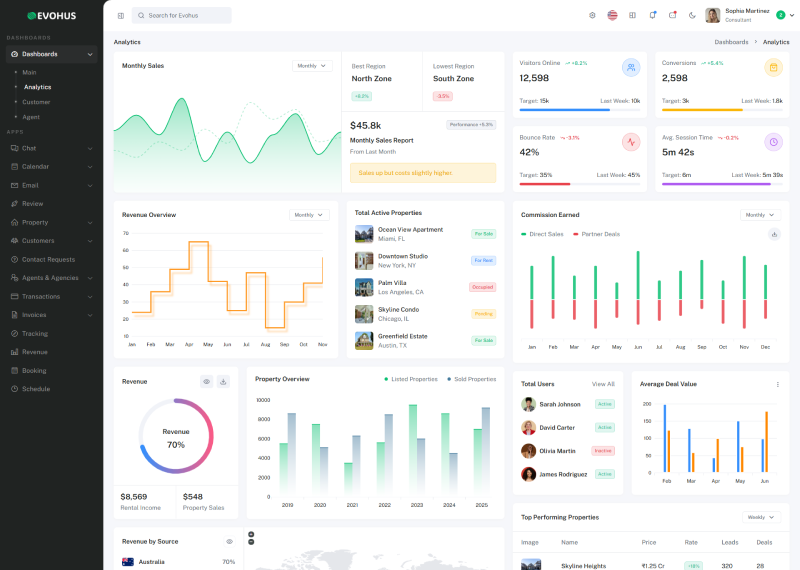Click the map zoom in button
This screenshot has height=570, width=800.
[251, 534]
